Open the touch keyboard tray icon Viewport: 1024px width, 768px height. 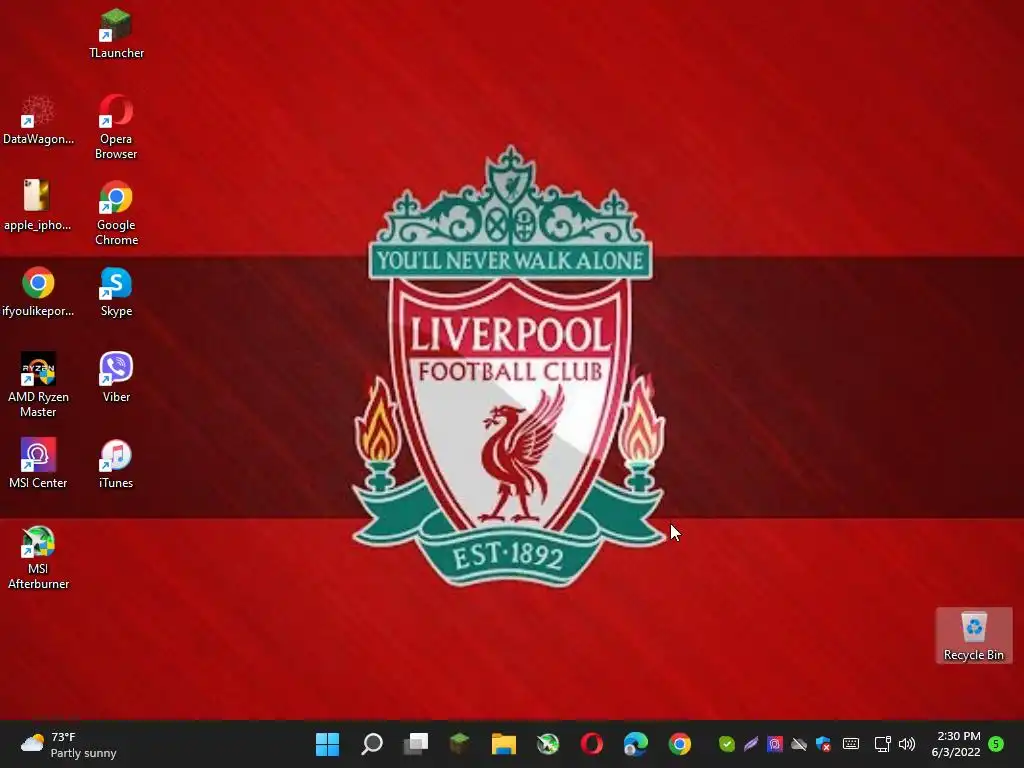click(851, 744)
